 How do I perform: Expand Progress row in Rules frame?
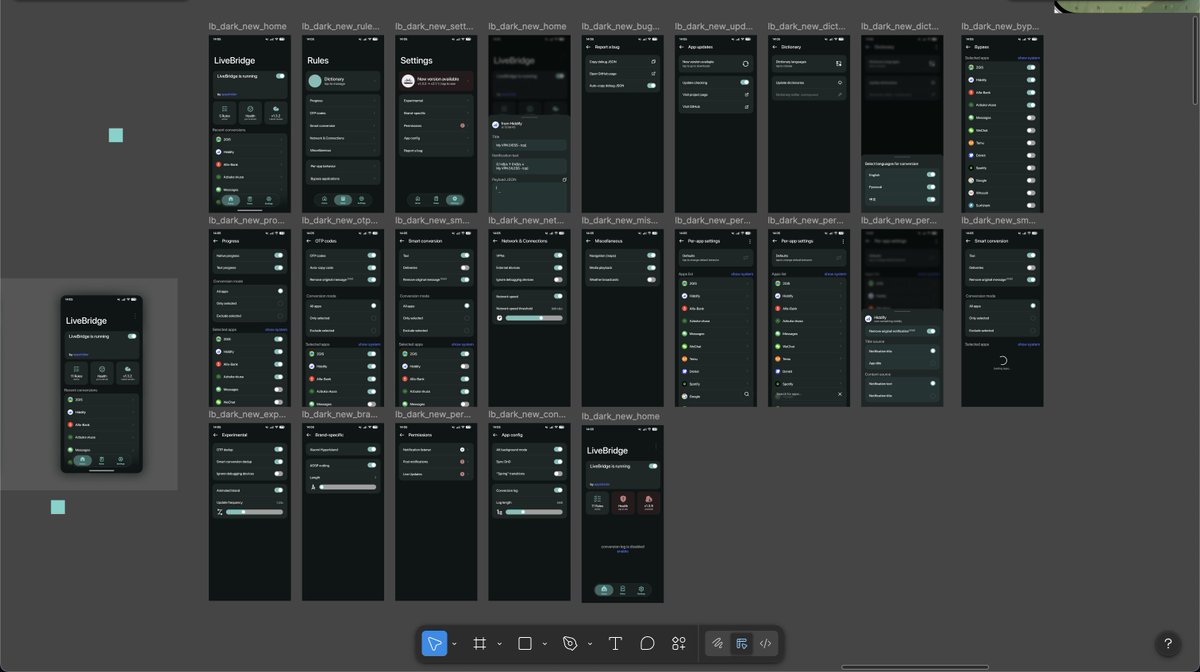pos(343,101)
